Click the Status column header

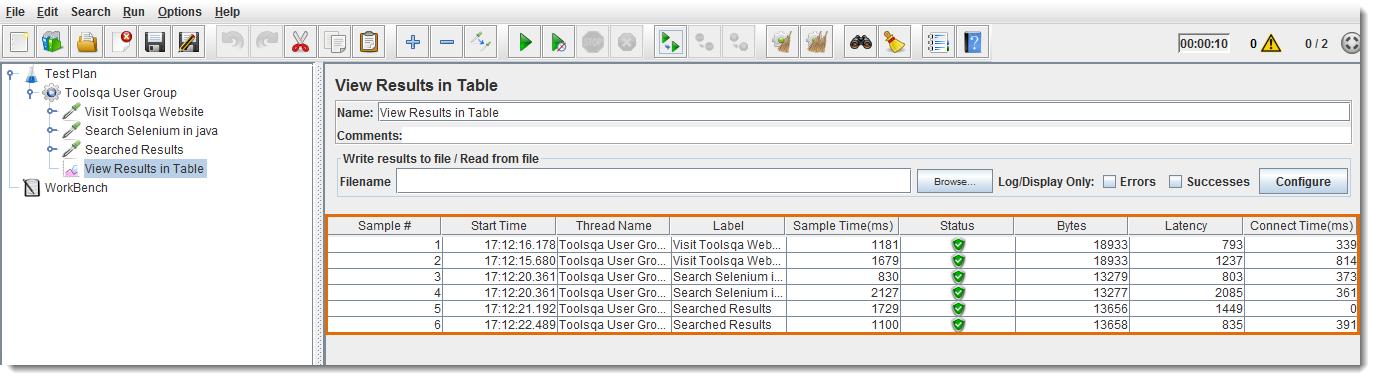957,226
